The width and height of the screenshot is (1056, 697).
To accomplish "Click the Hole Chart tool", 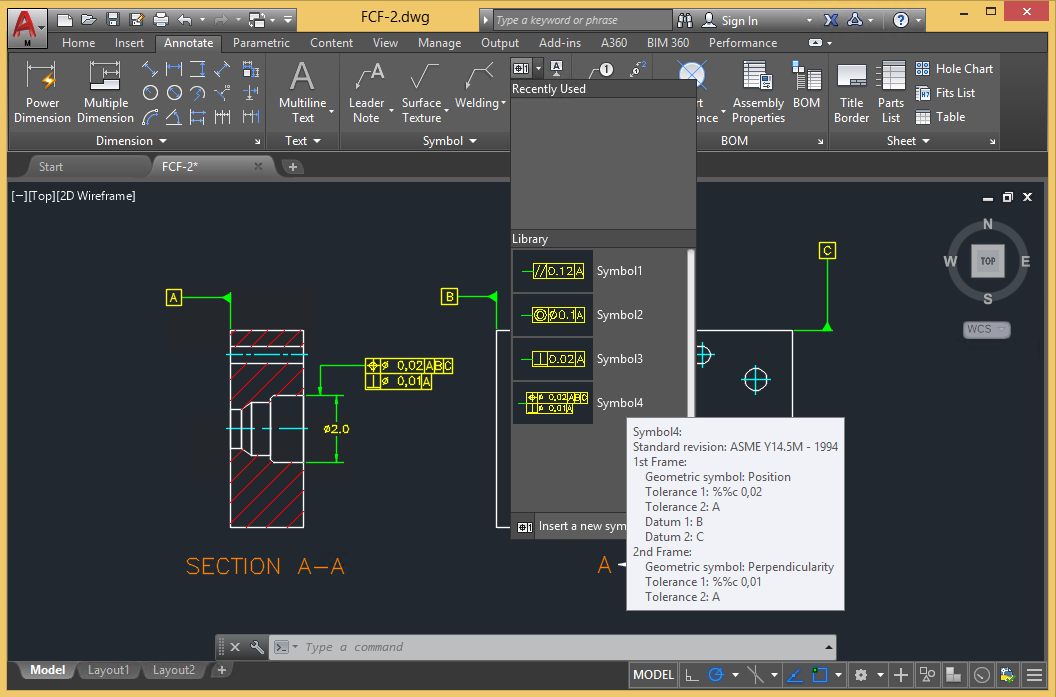I will pos(954,69).
